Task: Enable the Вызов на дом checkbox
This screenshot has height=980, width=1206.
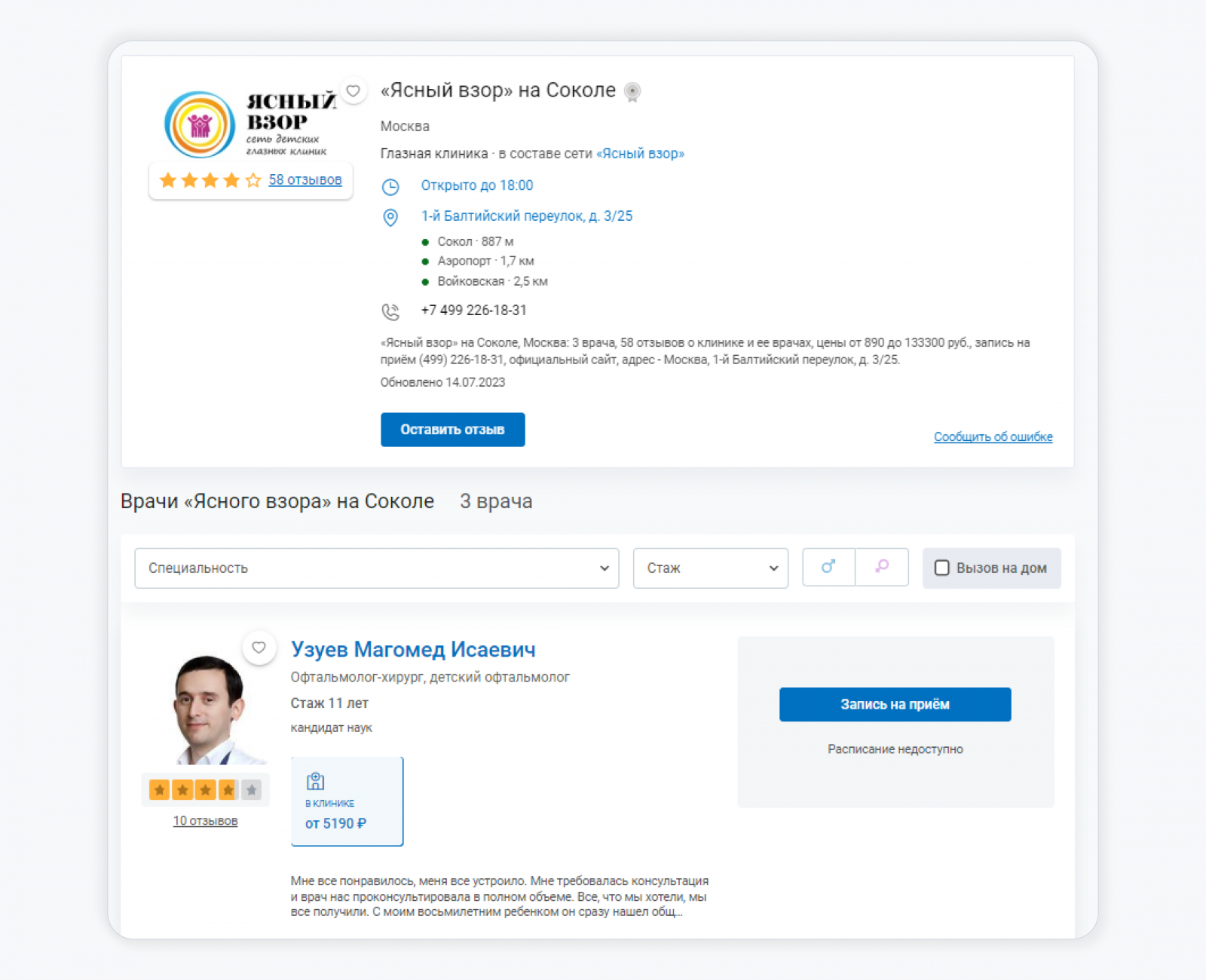Action: click(x=942, y=568)
